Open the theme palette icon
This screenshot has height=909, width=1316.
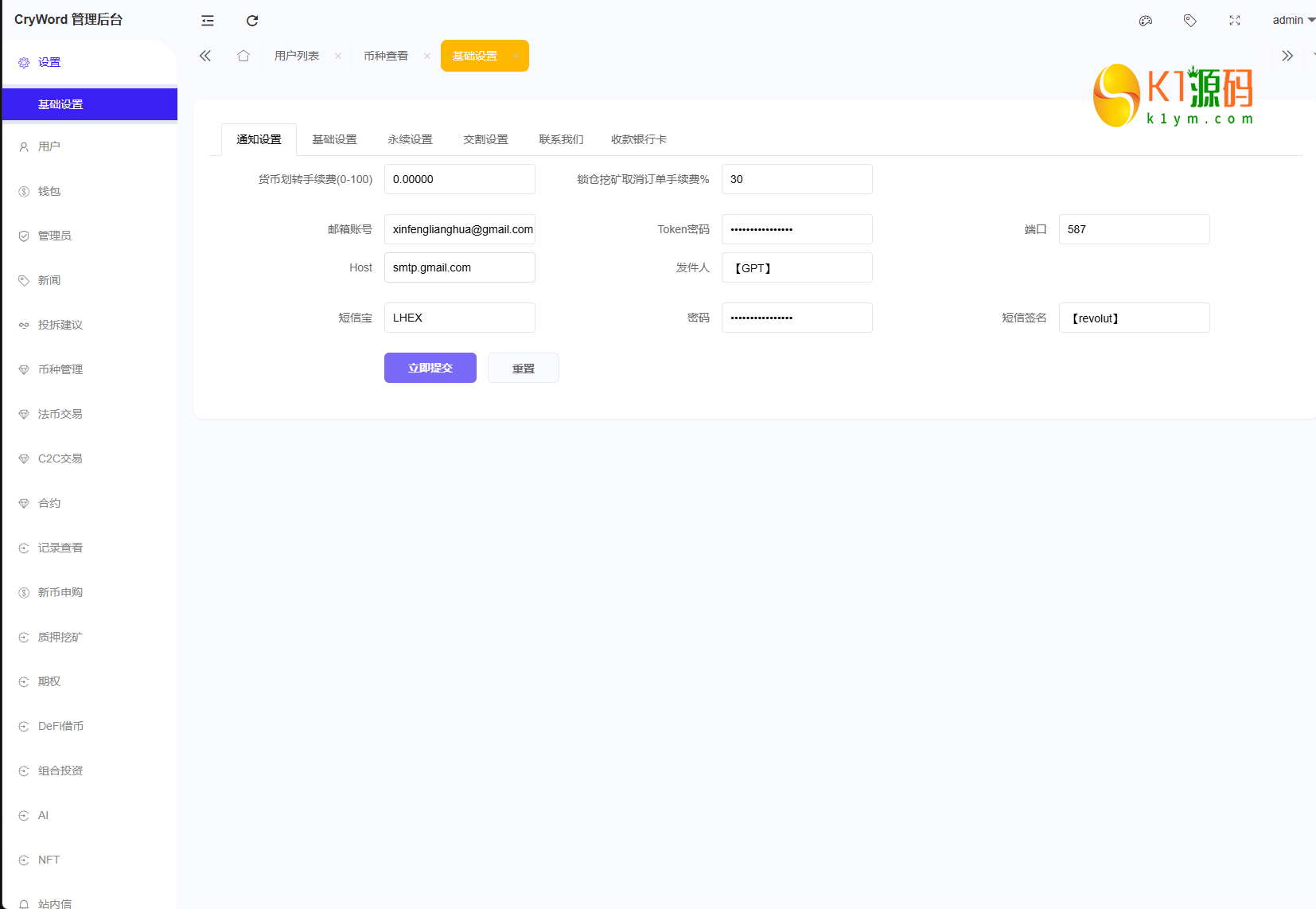1146,21
